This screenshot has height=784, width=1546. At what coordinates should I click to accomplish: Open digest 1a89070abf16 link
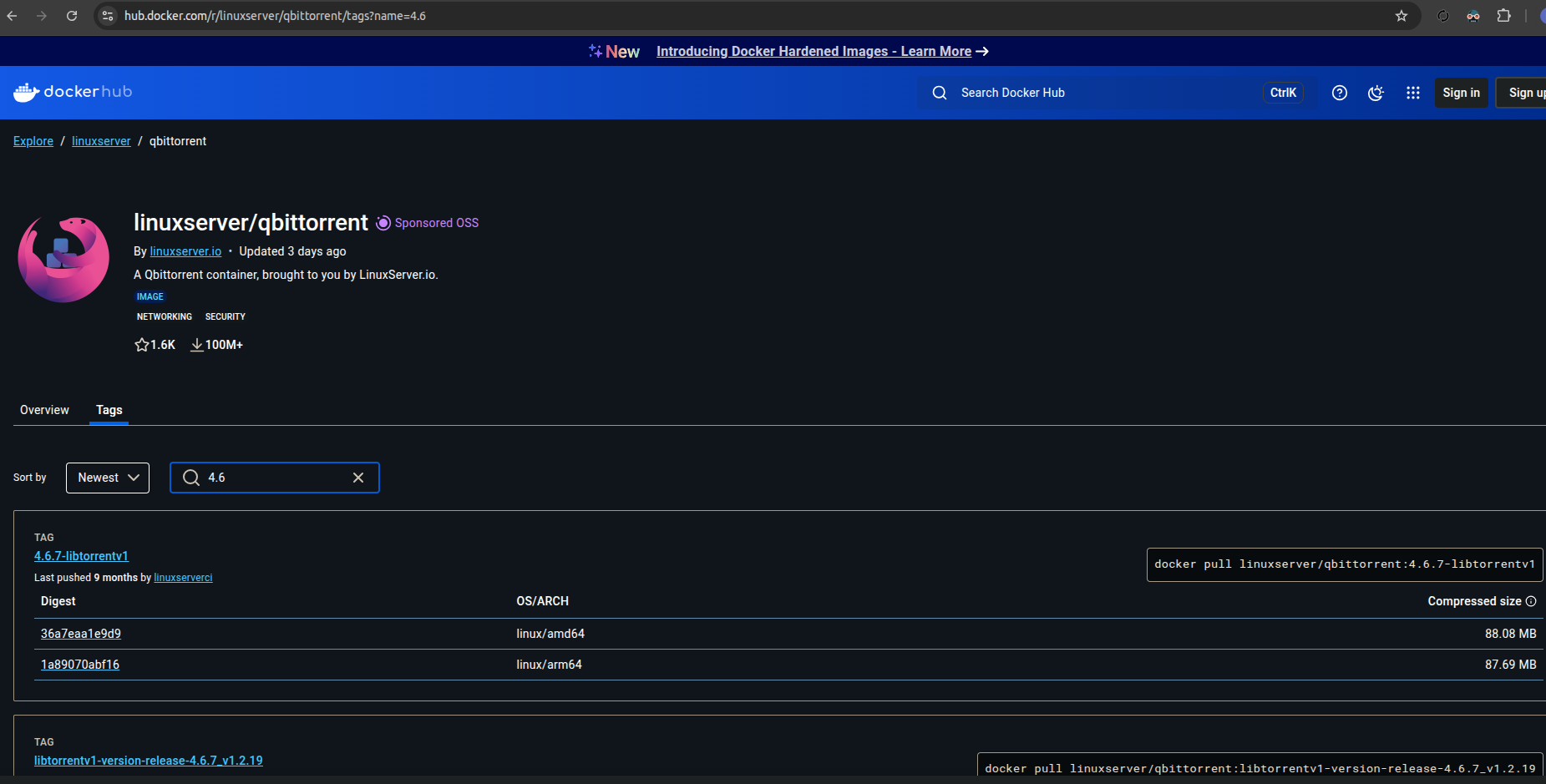80,665
